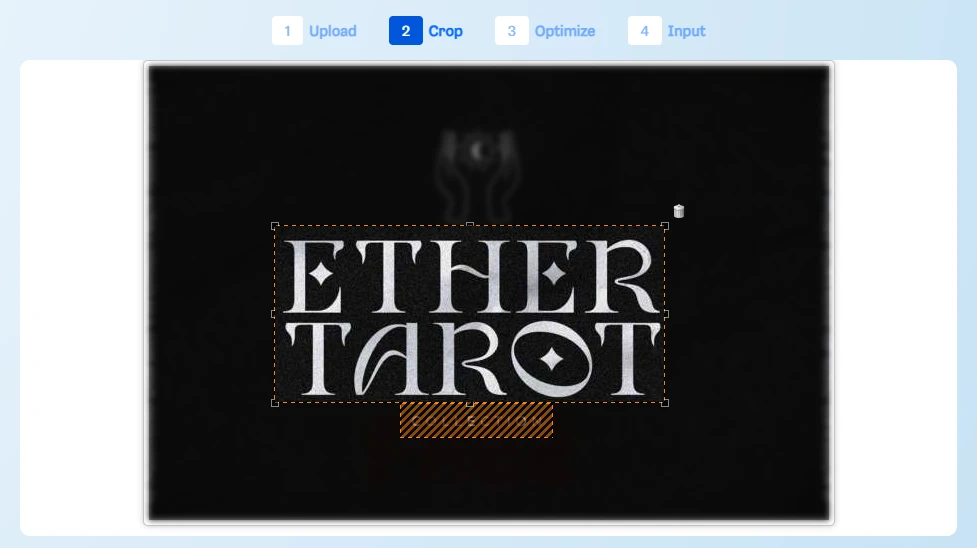The height and width of the screenshot is (548, 977).
Task: Click bottom-left crop corner handle
Action: pyautogui.click(x=275, y=403)
